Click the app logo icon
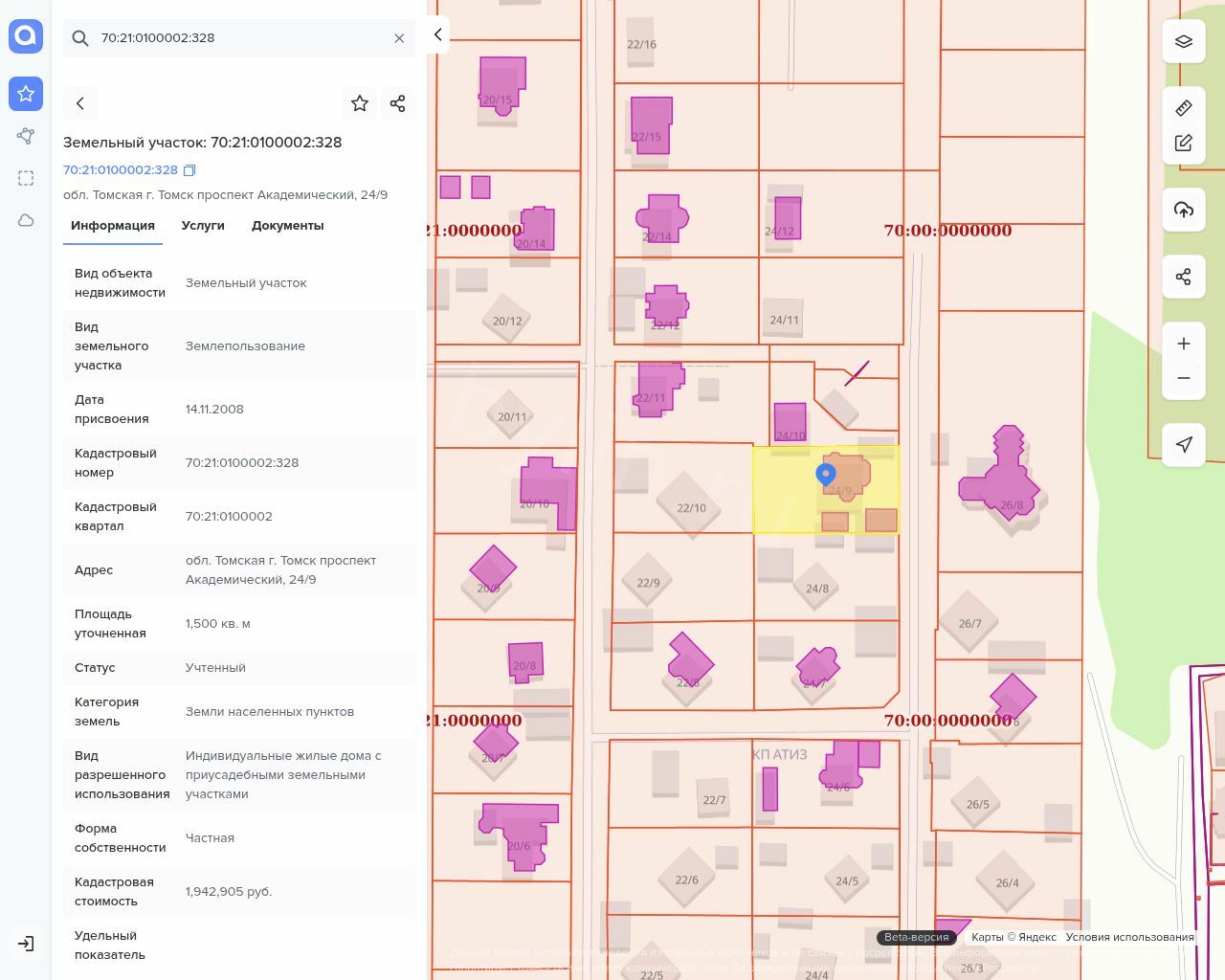The height and width of the screenshot is (980, 1225). tap(26, 36)
